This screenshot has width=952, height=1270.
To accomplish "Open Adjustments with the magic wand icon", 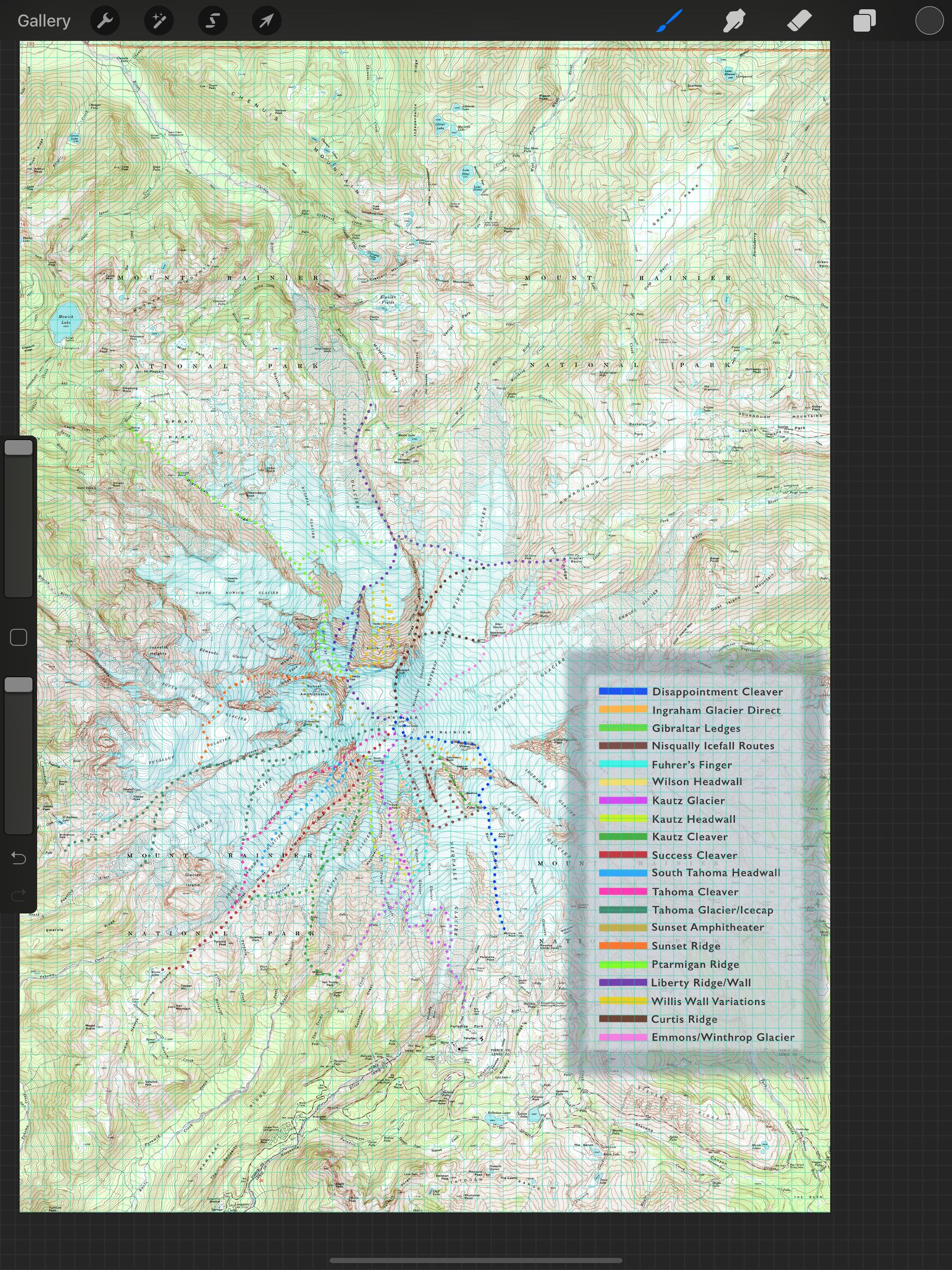I will coord(158,21).
